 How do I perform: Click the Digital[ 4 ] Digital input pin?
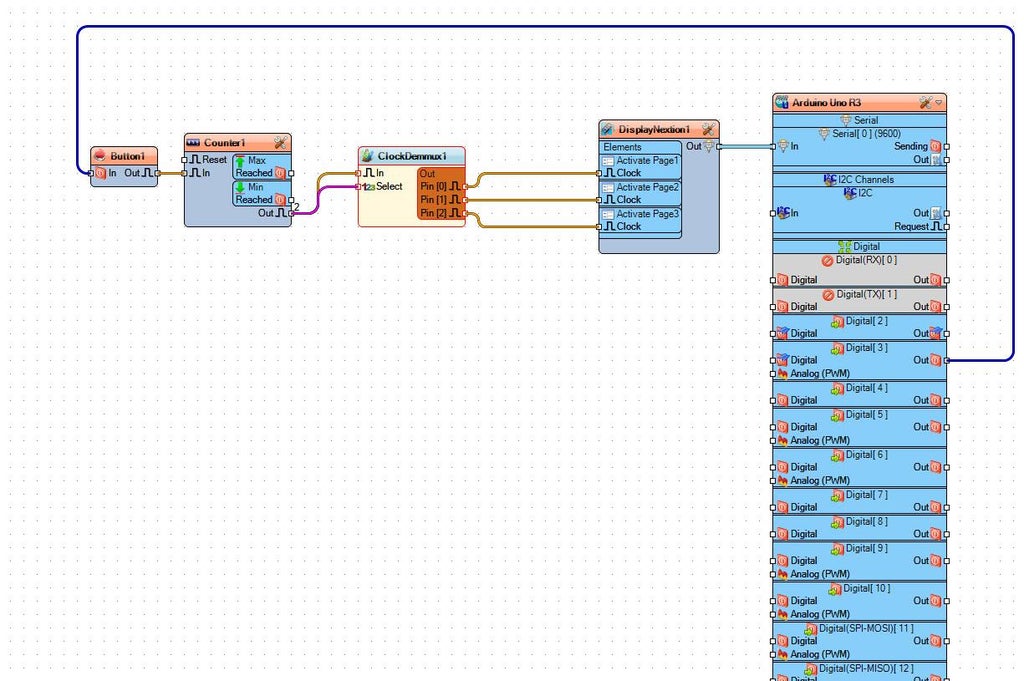[x=773, y=400]
